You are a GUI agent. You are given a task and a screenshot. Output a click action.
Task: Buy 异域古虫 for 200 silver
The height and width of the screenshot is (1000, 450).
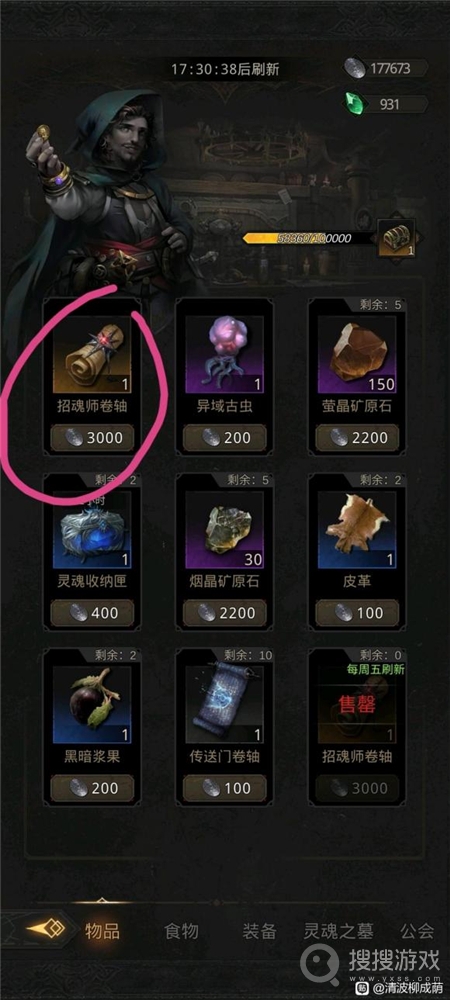224,438
